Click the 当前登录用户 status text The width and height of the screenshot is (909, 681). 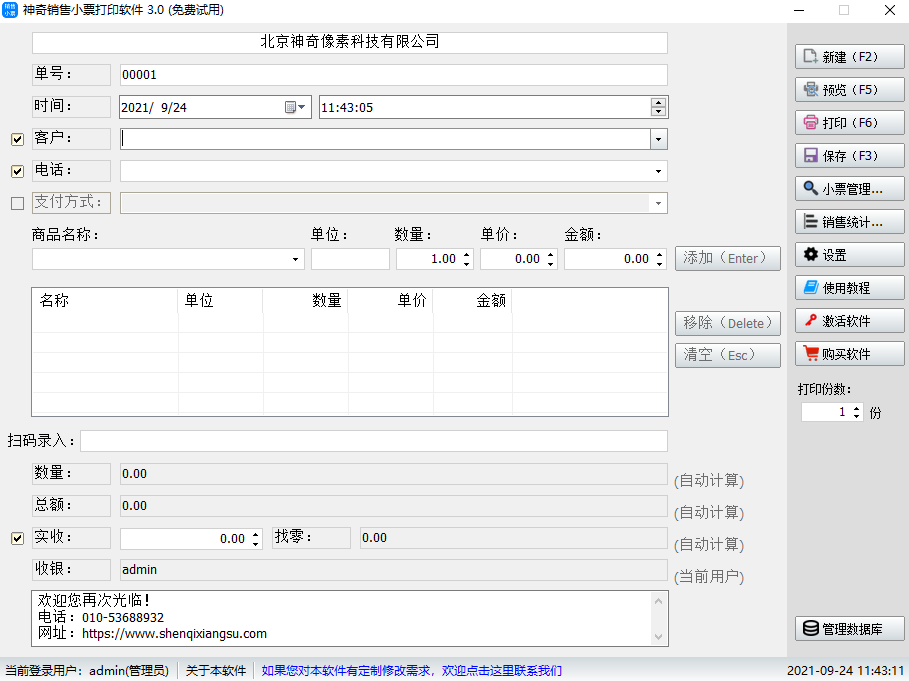click(x=87, y=671)
